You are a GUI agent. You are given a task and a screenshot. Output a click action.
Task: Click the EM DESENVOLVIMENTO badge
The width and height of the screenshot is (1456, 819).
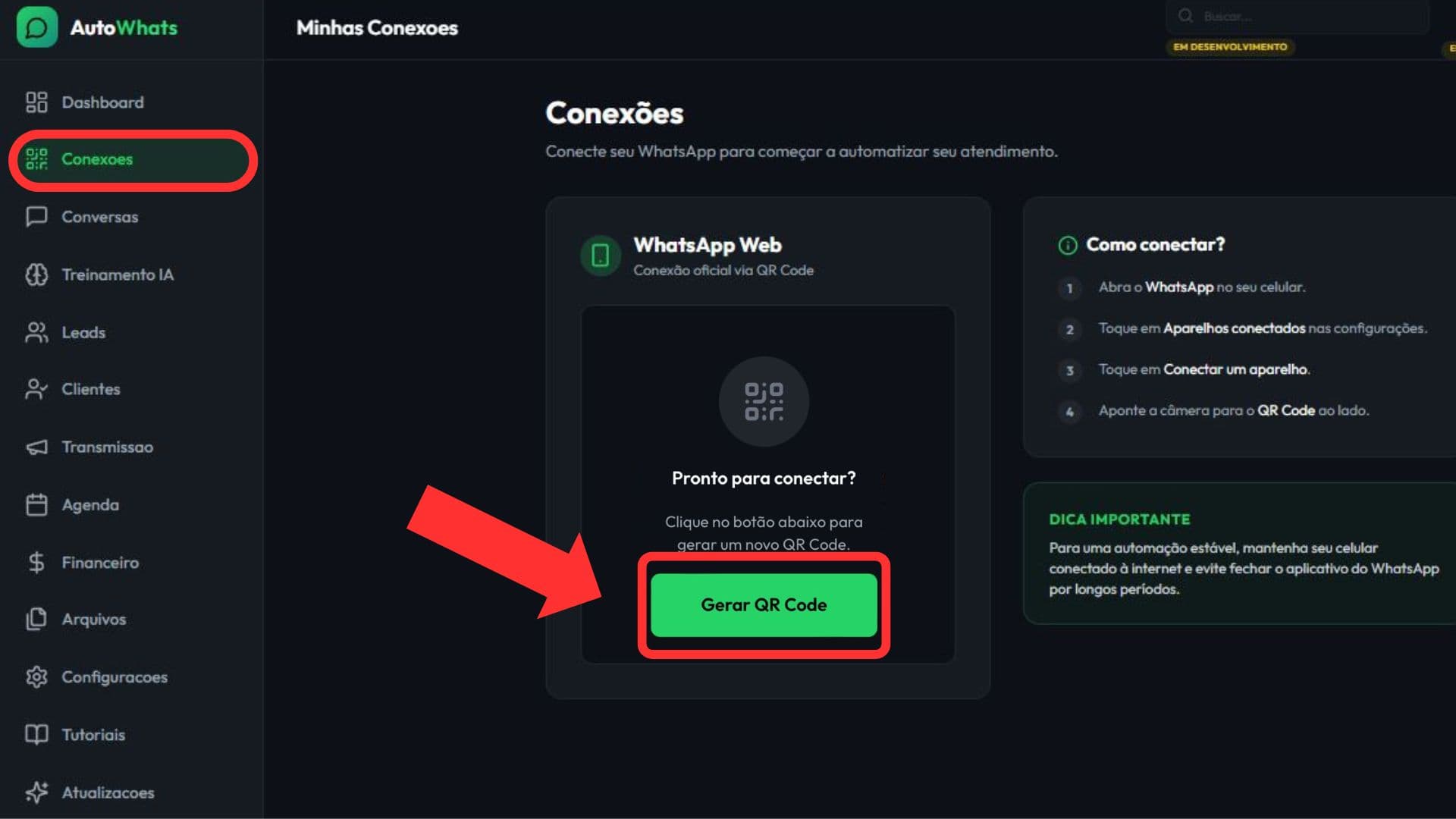[1230, 47]
